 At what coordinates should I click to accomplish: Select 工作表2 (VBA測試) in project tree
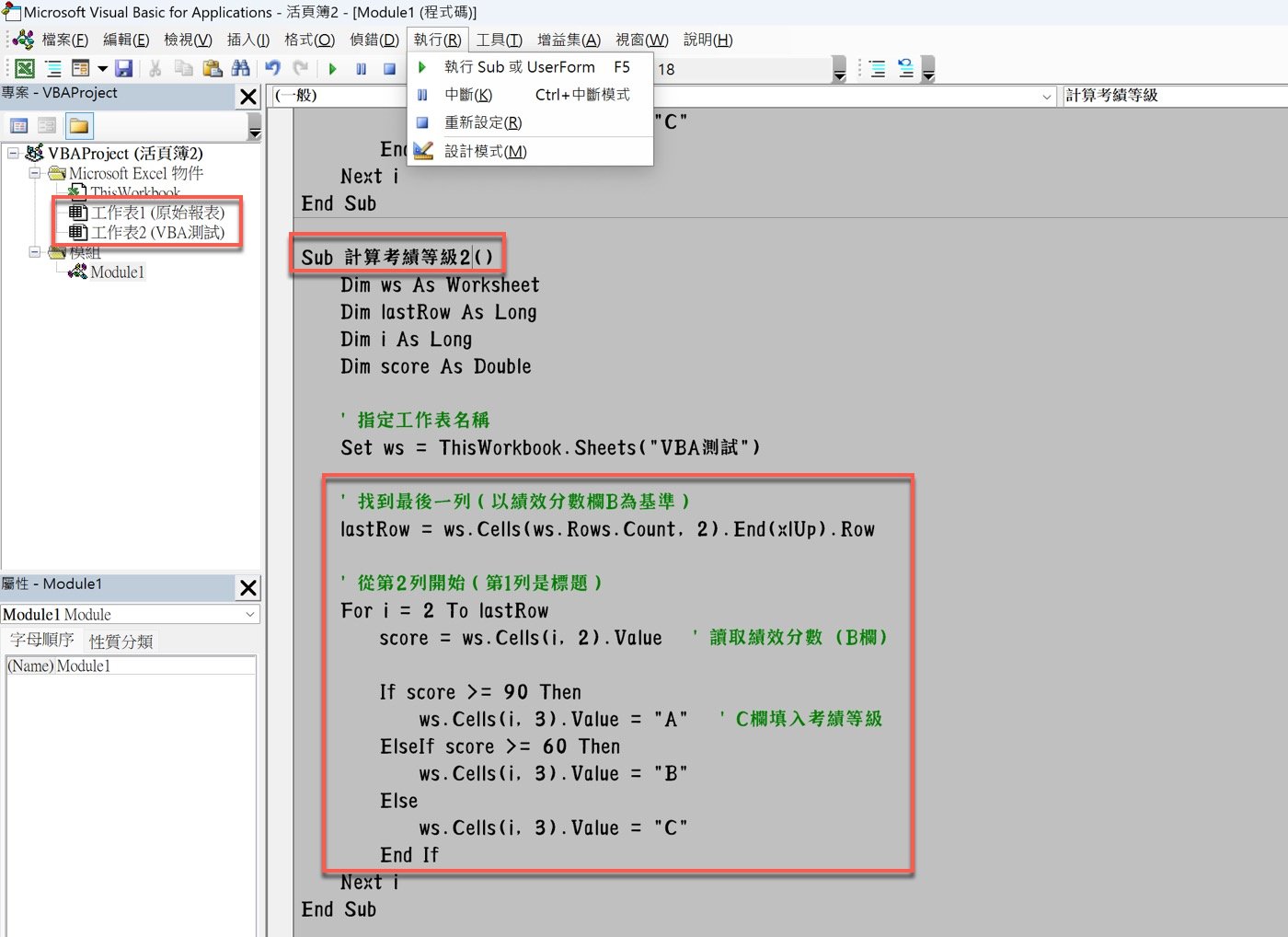(x=157, y=233)
